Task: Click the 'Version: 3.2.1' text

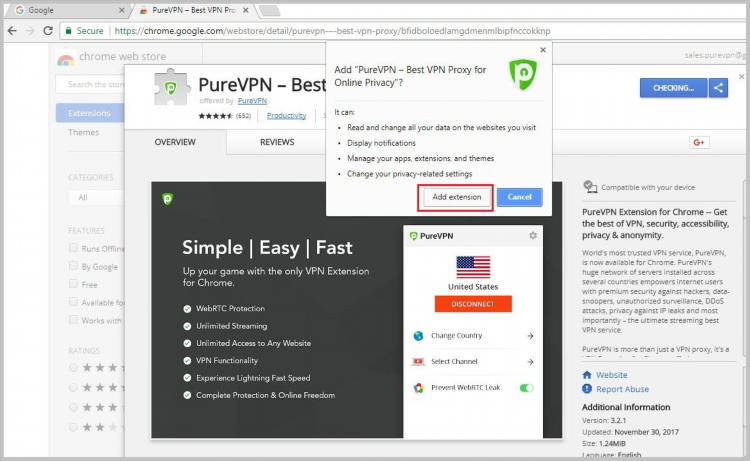Action: coord(604,420)
